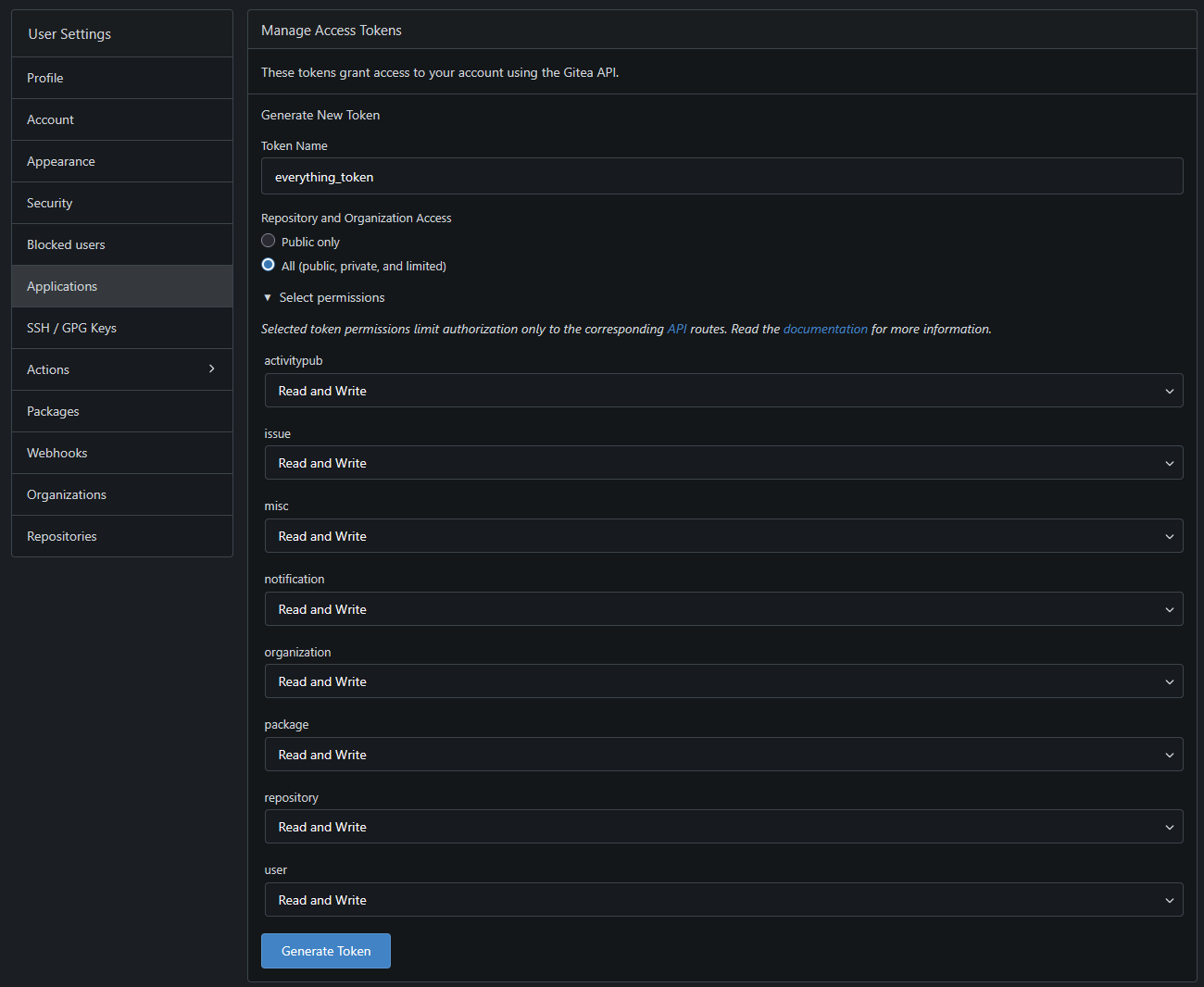Open the activitypub permission dropdown
Image resolution: width=1204 pixels, height=987 pixels.
pyautogui.click(x=722, y=391)
